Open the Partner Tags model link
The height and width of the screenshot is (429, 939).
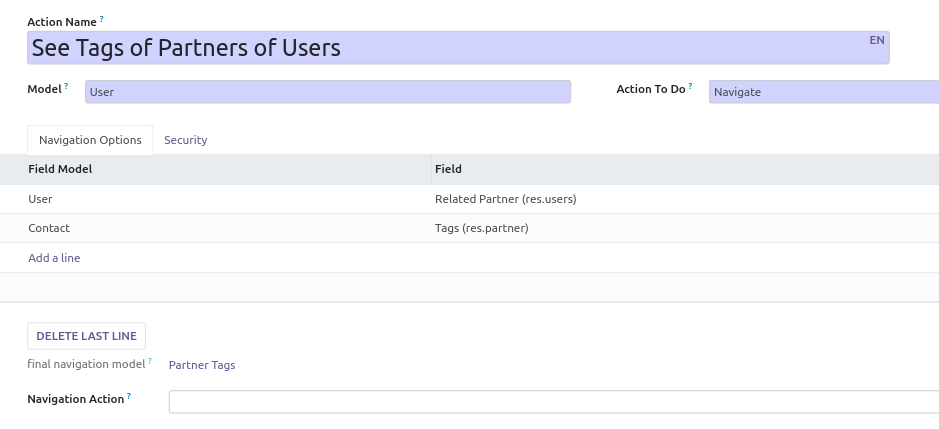point(202,365)
